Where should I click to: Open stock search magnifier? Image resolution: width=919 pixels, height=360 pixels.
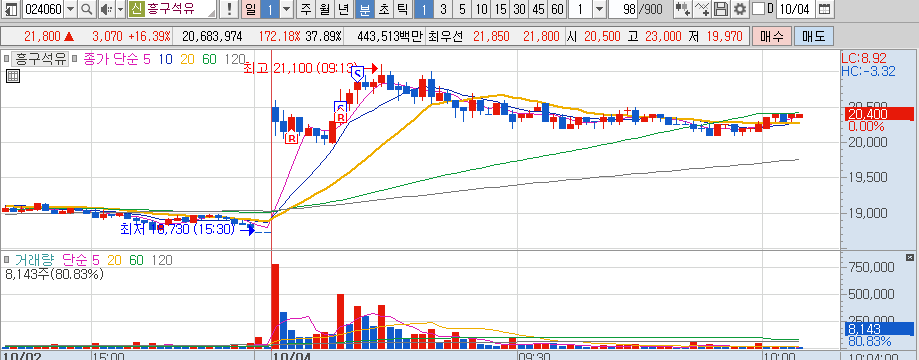pos(86,9)
